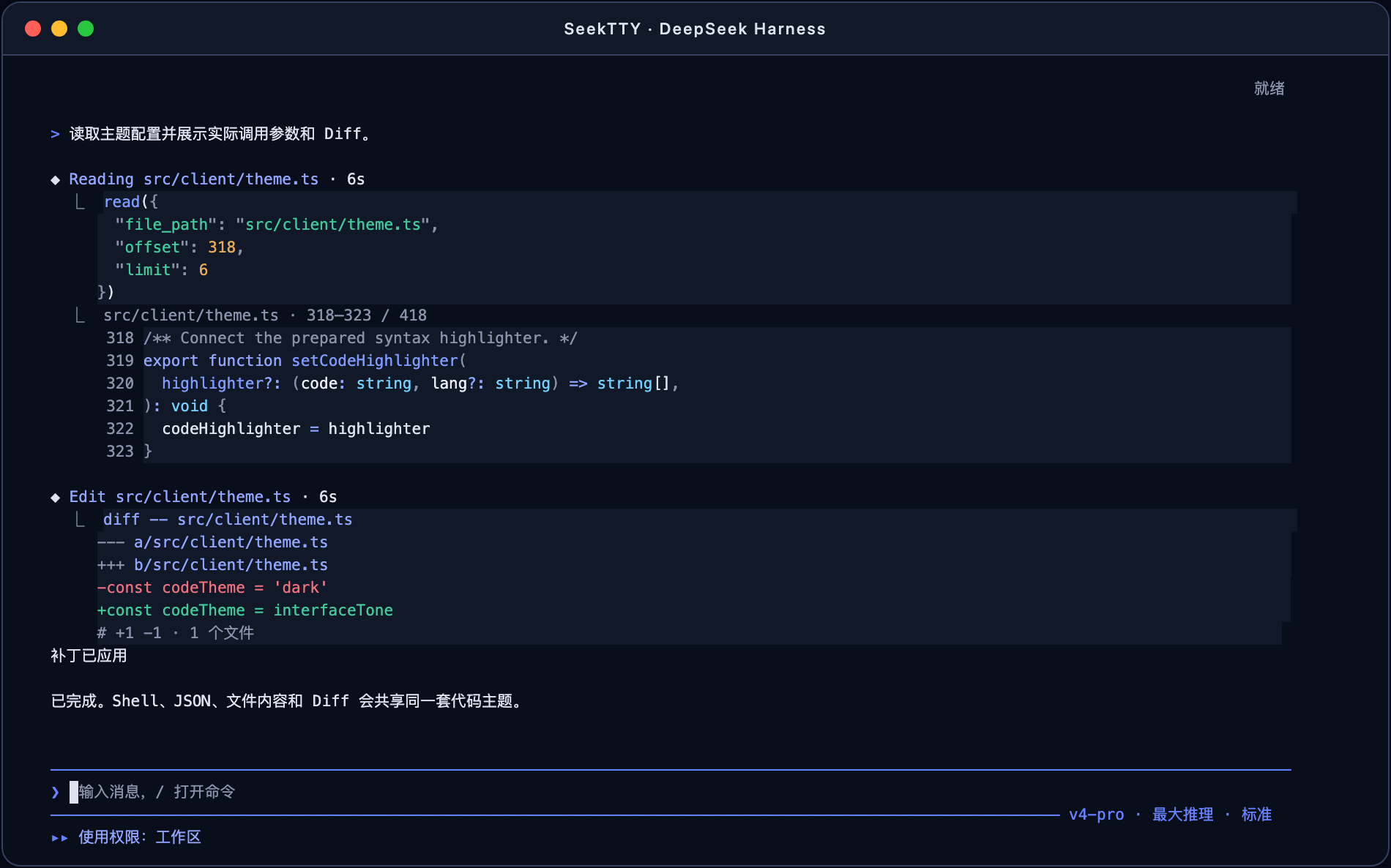Open the v4-pro model selector
This screenshot has height=868, width=1391.
pyautogui.click(x=1096, y=815)
